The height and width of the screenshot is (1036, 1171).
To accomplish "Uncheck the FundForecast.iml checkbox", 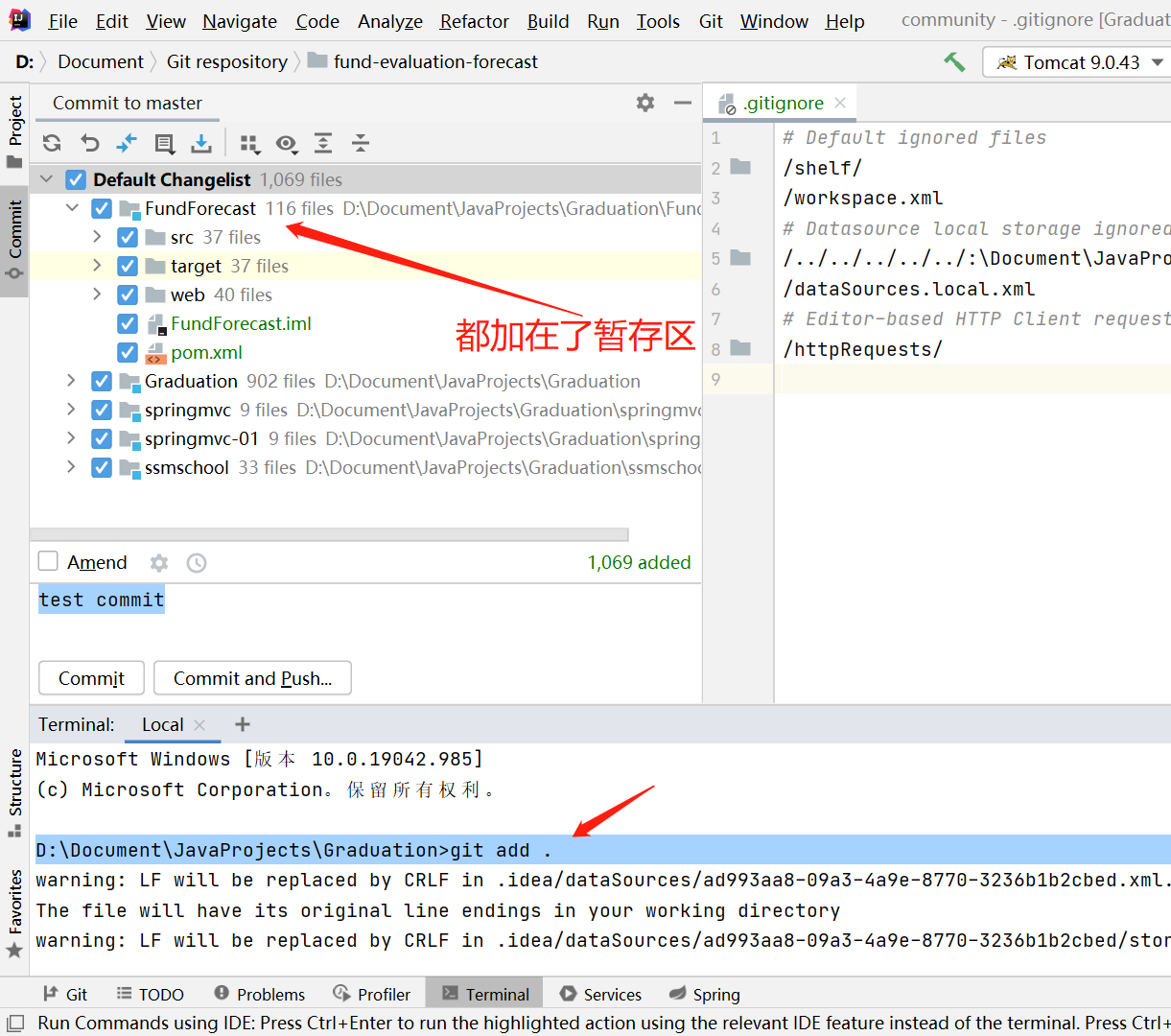I will pos(128,323).
